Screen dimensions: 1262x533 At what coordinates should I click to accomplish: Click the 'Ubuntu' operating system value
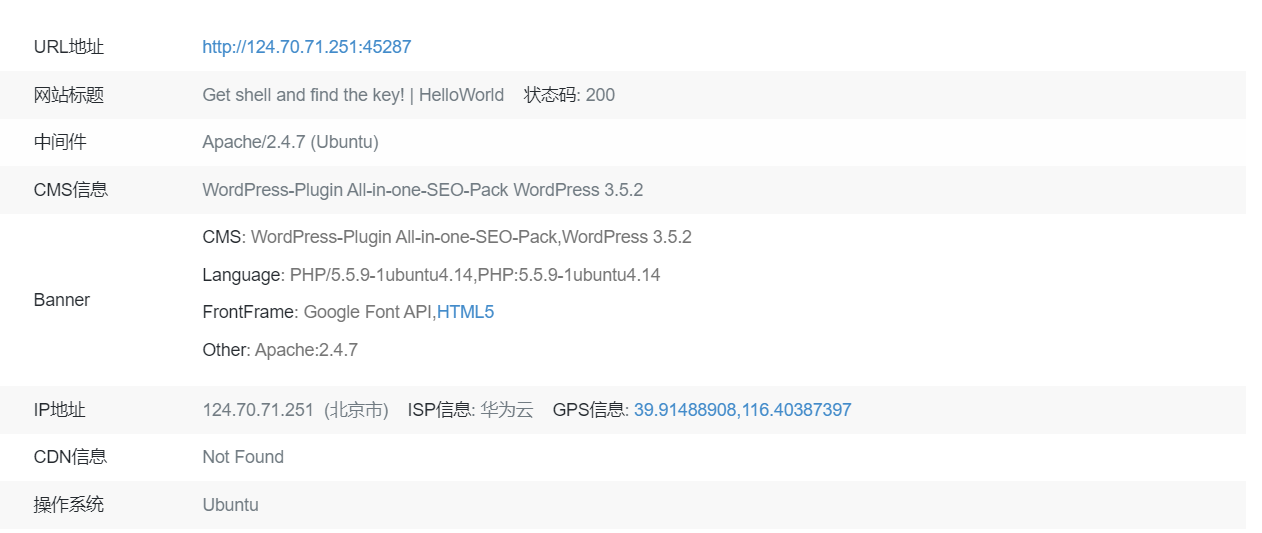(x=230, y=505)
